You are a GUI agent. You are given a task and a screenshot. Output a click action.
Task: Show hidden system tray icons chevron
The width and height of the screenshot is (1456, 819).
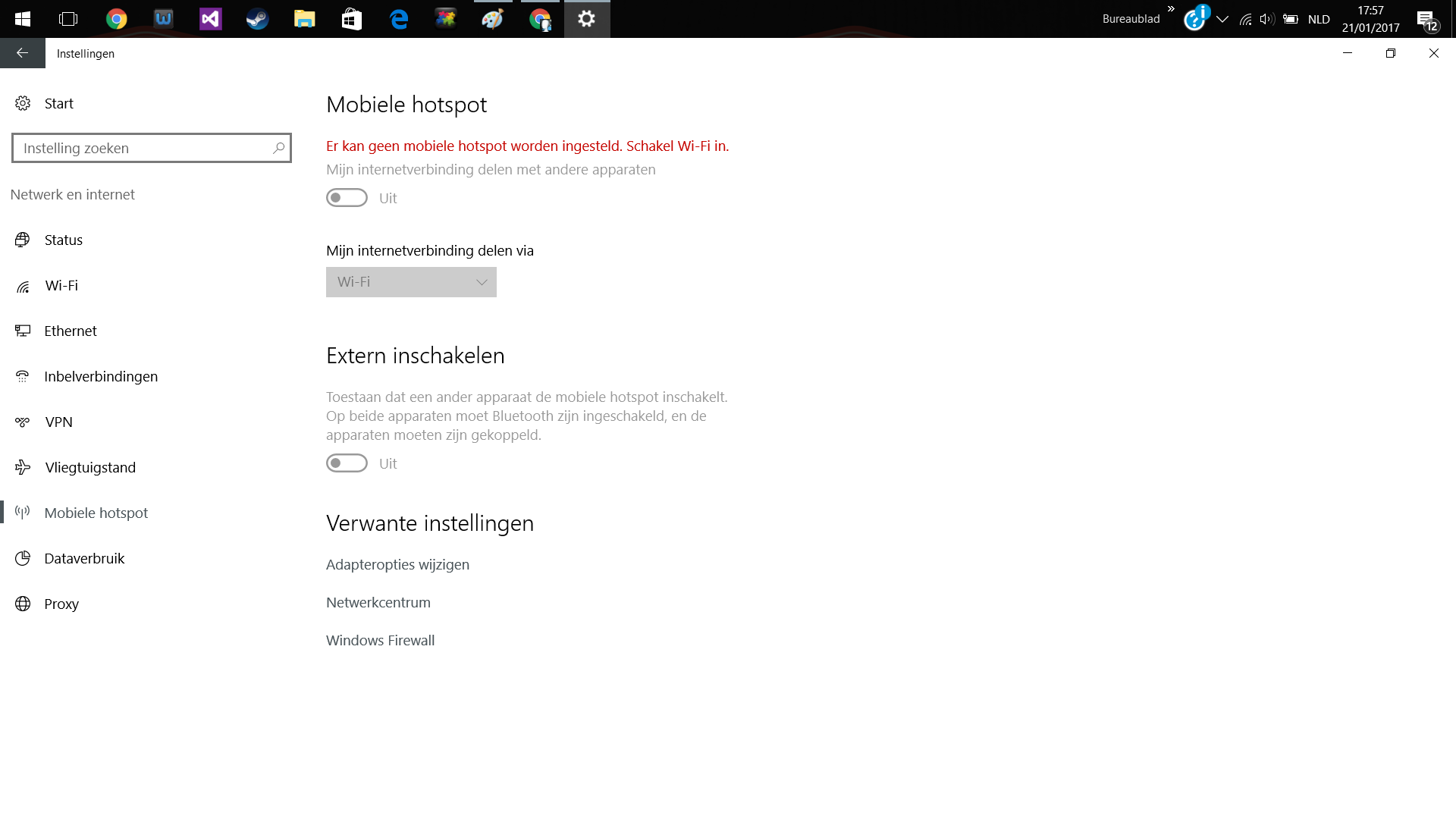[1222, 20]
